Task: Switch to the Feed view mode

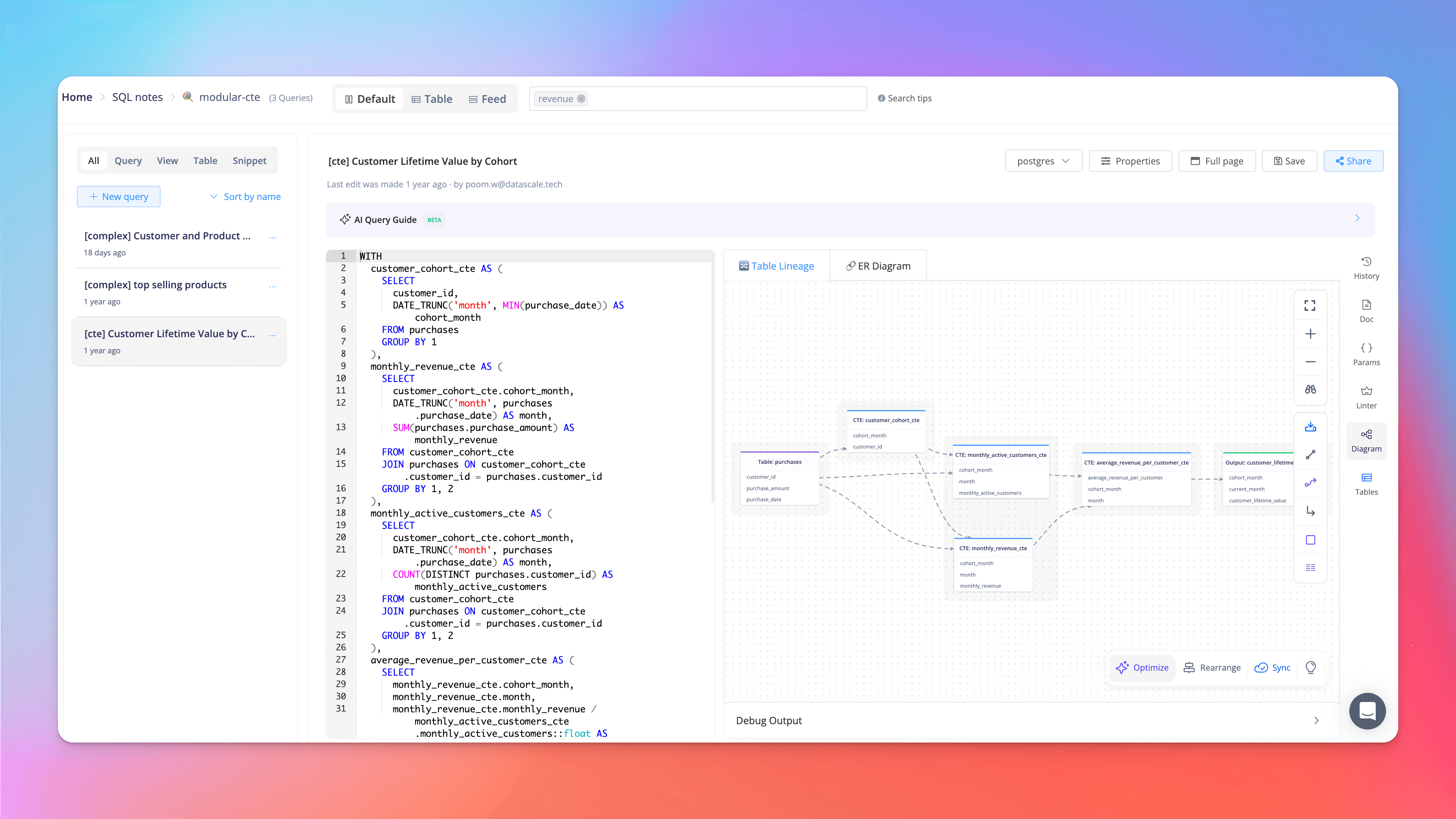Action: click(x=487, y=99)
